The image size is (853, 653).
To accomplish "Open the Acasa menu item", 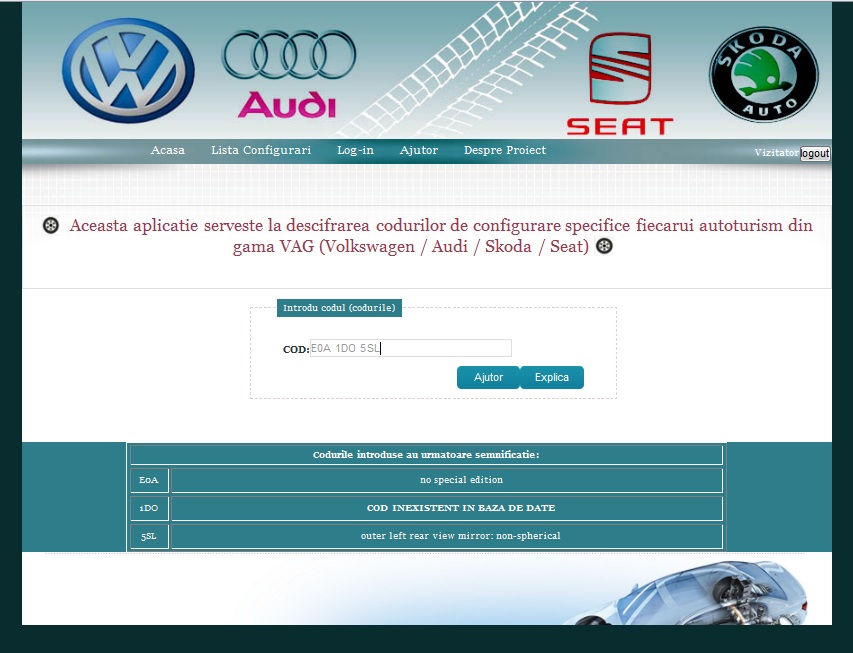I will click(x=168, y=150).
